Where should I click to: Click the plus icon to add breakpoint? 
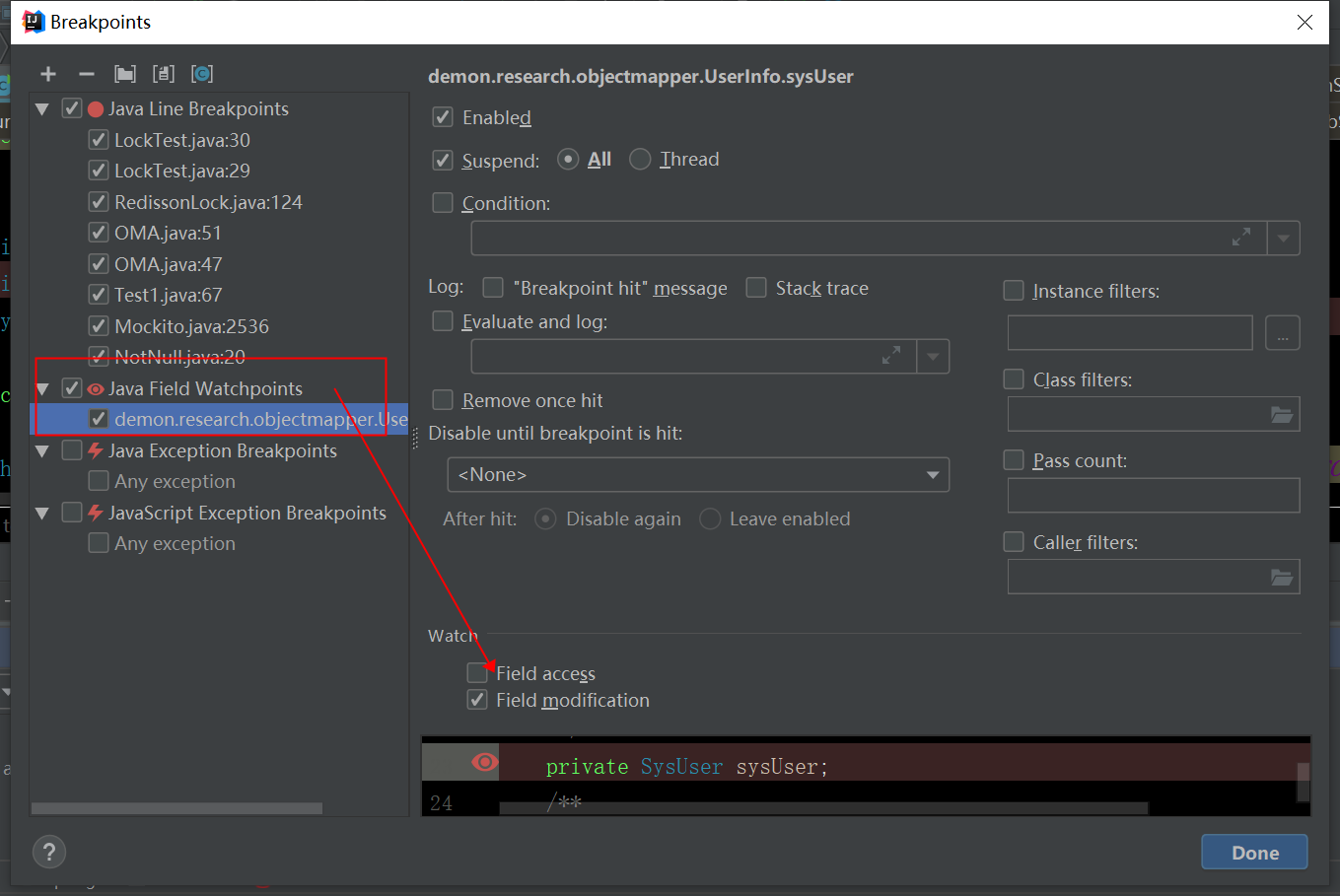(x=48, y=74)
